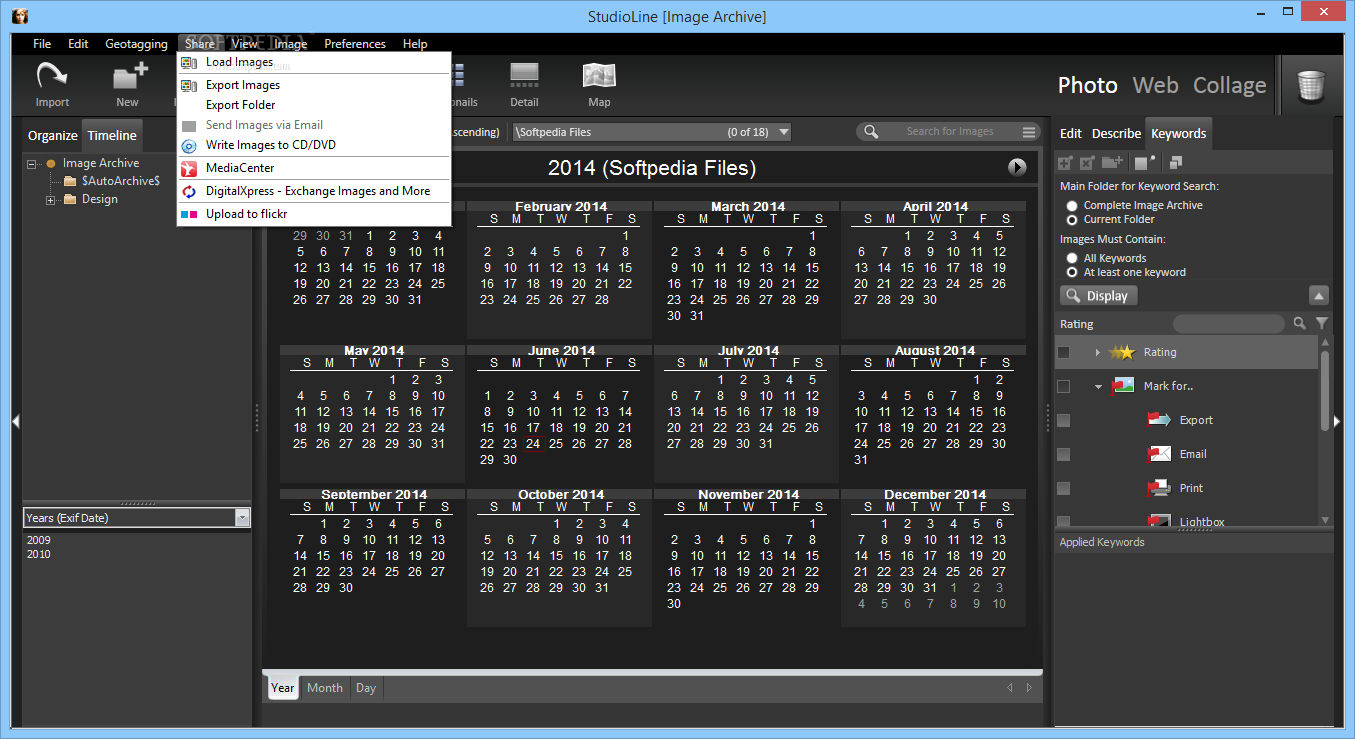Open the Detail view icon

(524, 75)
